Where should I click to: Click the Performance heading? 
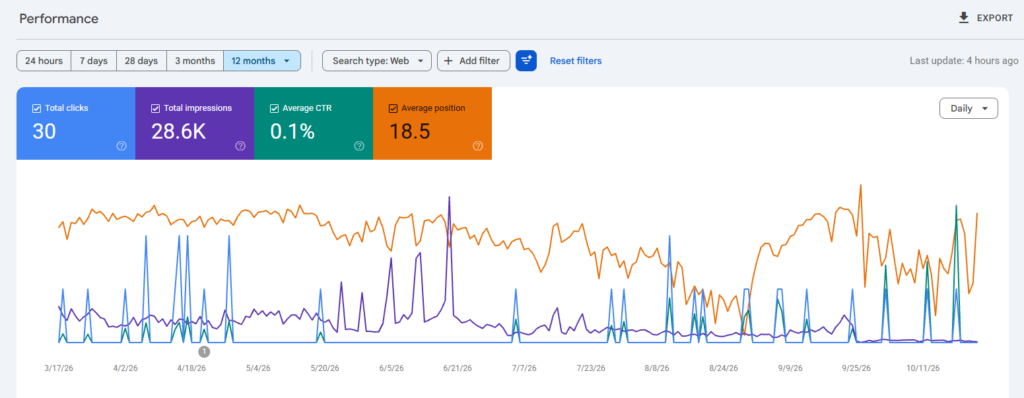[59, 19]
